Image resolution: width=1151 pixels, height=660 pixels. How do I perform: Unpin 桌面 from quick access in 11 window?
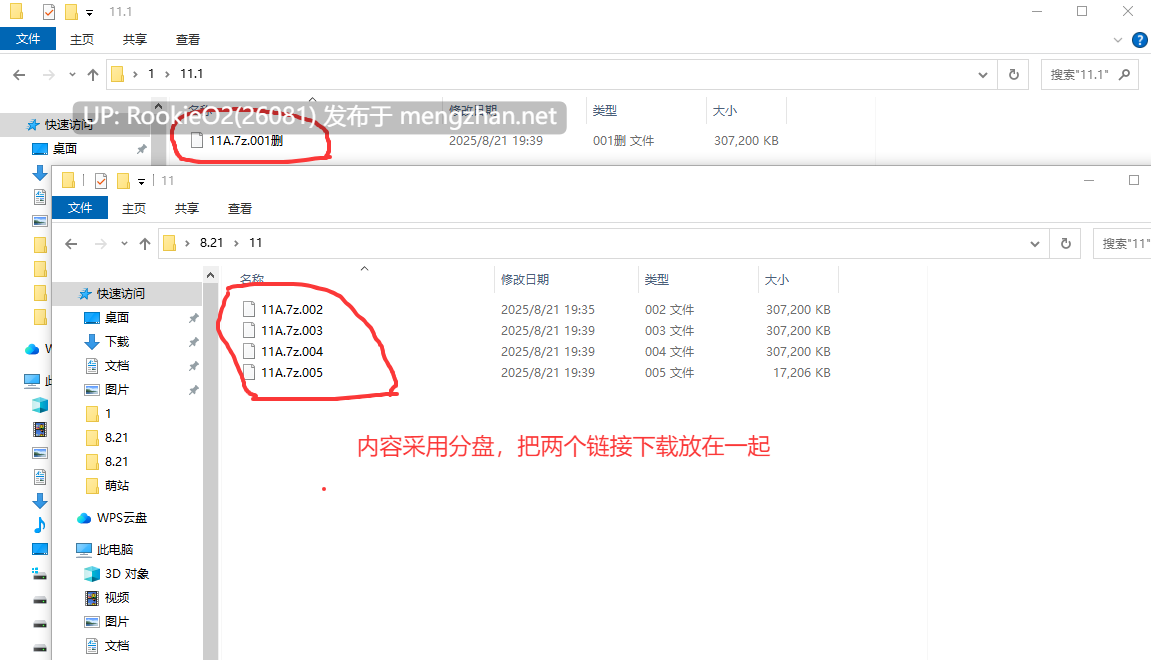pos(193,318)
